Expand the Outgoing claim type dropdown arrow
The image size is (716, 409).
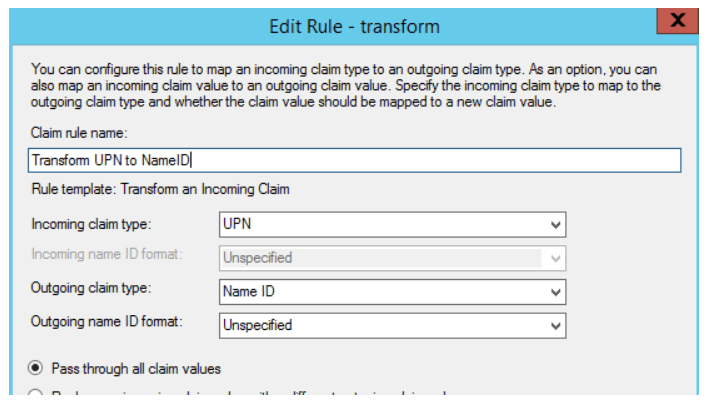557,292
